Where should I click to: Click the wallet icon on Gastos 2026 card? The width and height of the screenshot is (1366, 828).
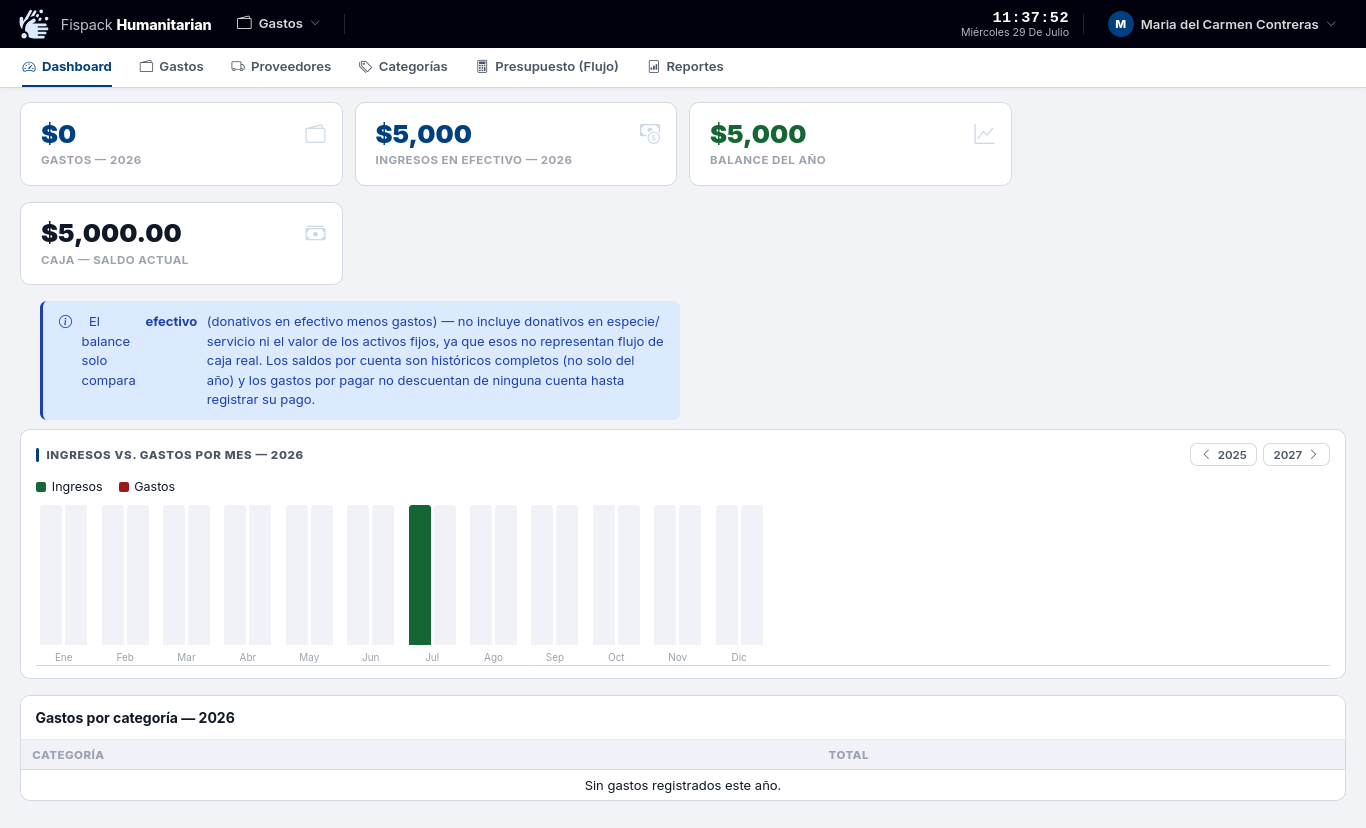pos(315,134)
